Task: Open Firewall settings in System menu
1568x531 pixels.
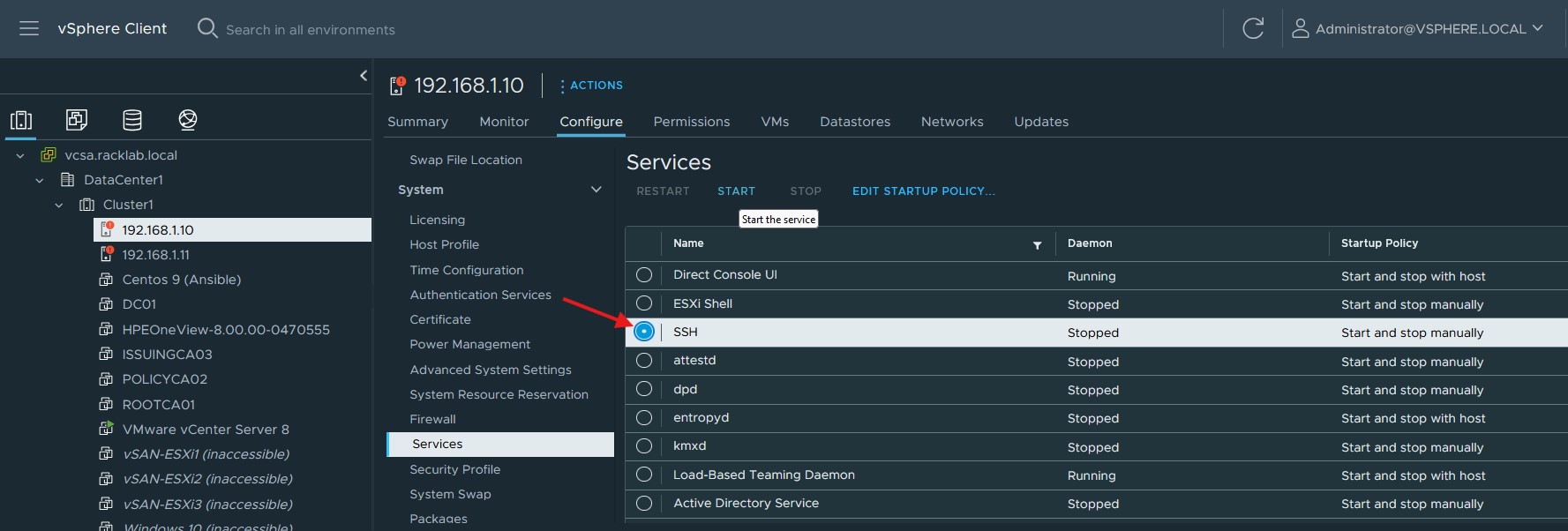Action: [432, 419]
